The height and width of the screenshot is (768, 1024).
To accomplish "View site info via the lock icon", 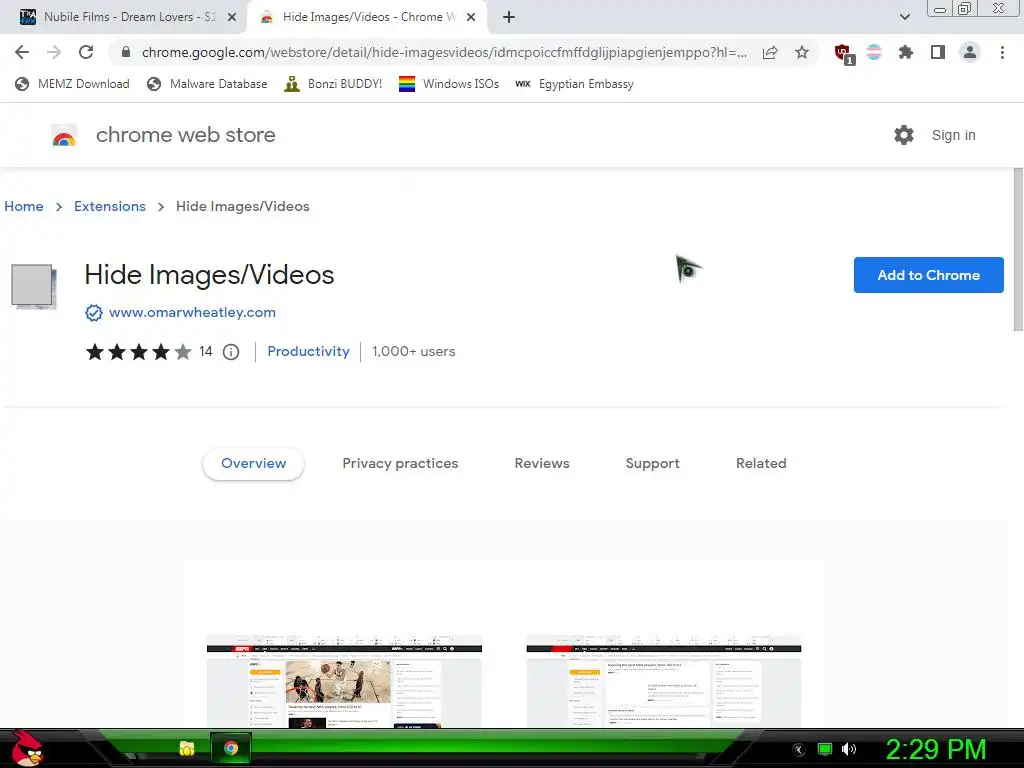I will click(126, 52).
